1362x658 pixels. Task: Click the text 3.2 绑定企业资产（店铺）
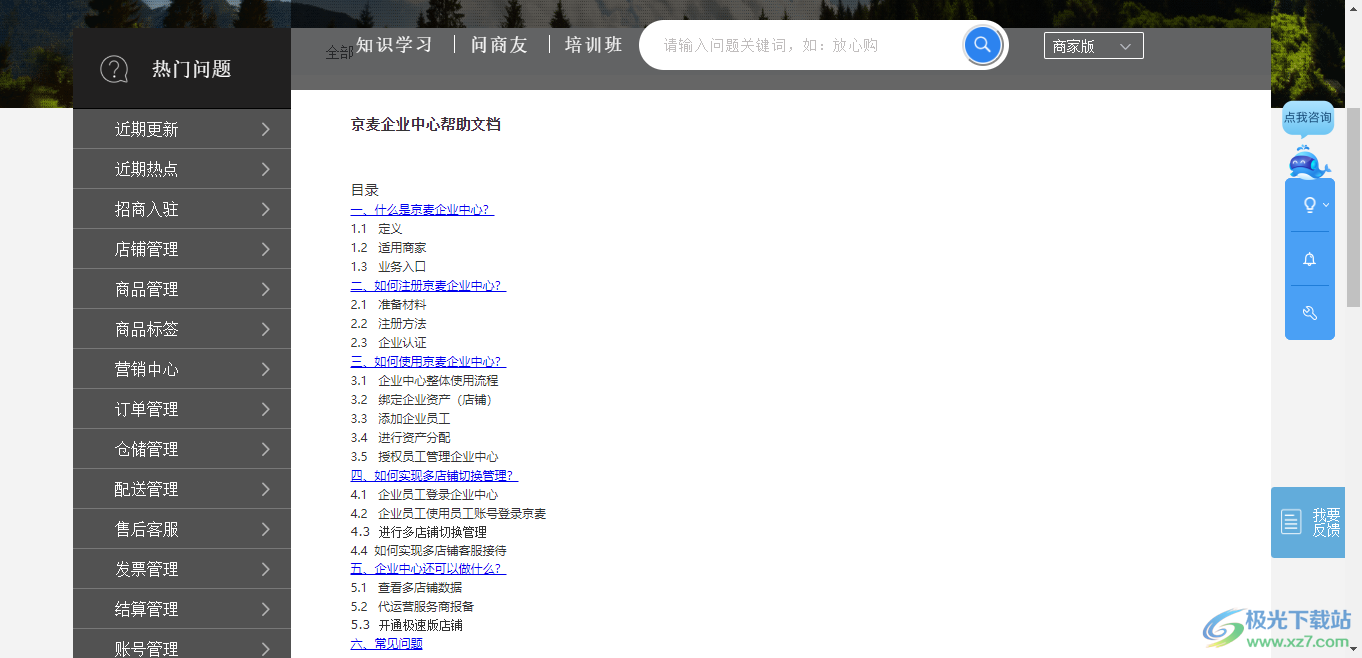click(x=424, y=400)
